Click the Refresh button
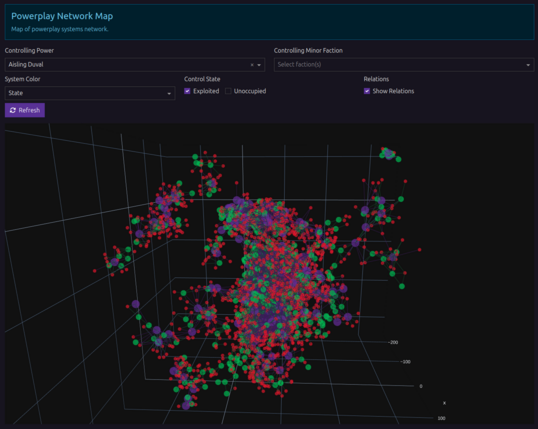This screenshot has width=538, height=429. 25,110
